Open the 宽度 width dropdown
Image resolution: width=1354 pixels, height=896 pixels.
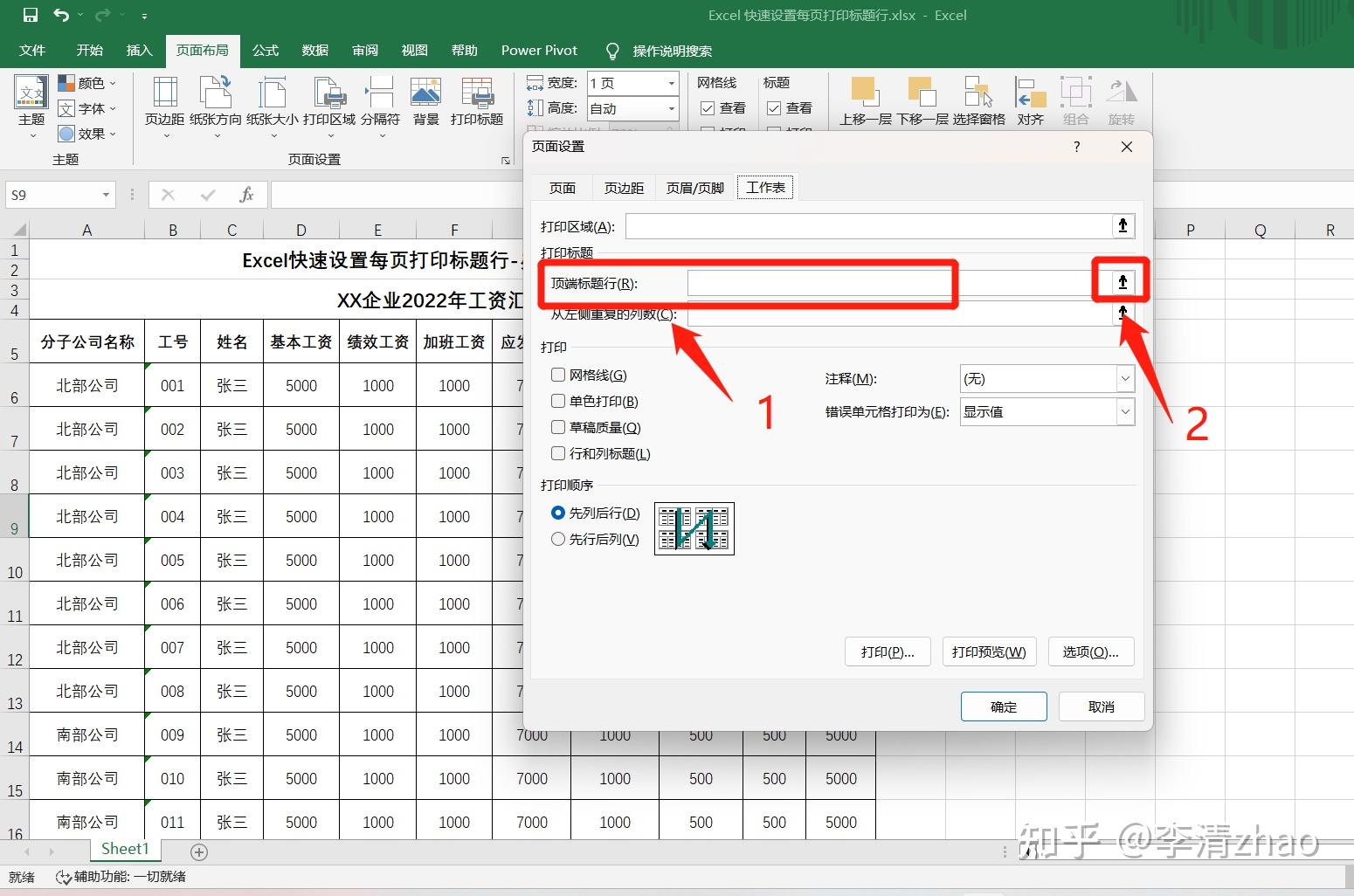(x=671, y=83)
